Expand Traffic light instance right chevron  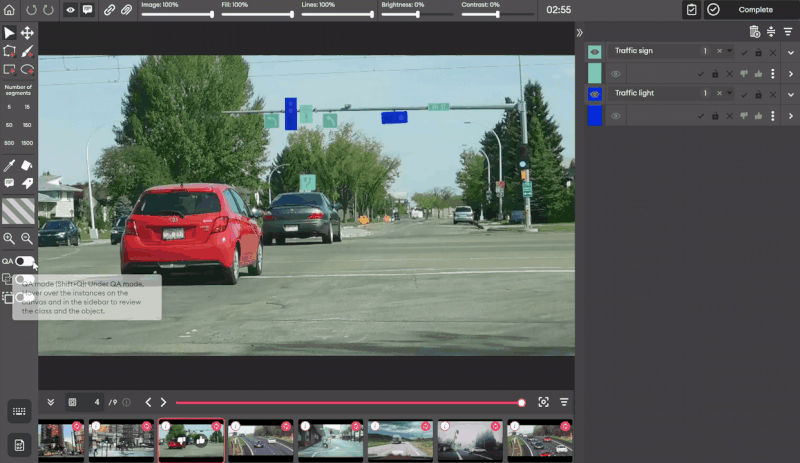[x=791, y=116]
